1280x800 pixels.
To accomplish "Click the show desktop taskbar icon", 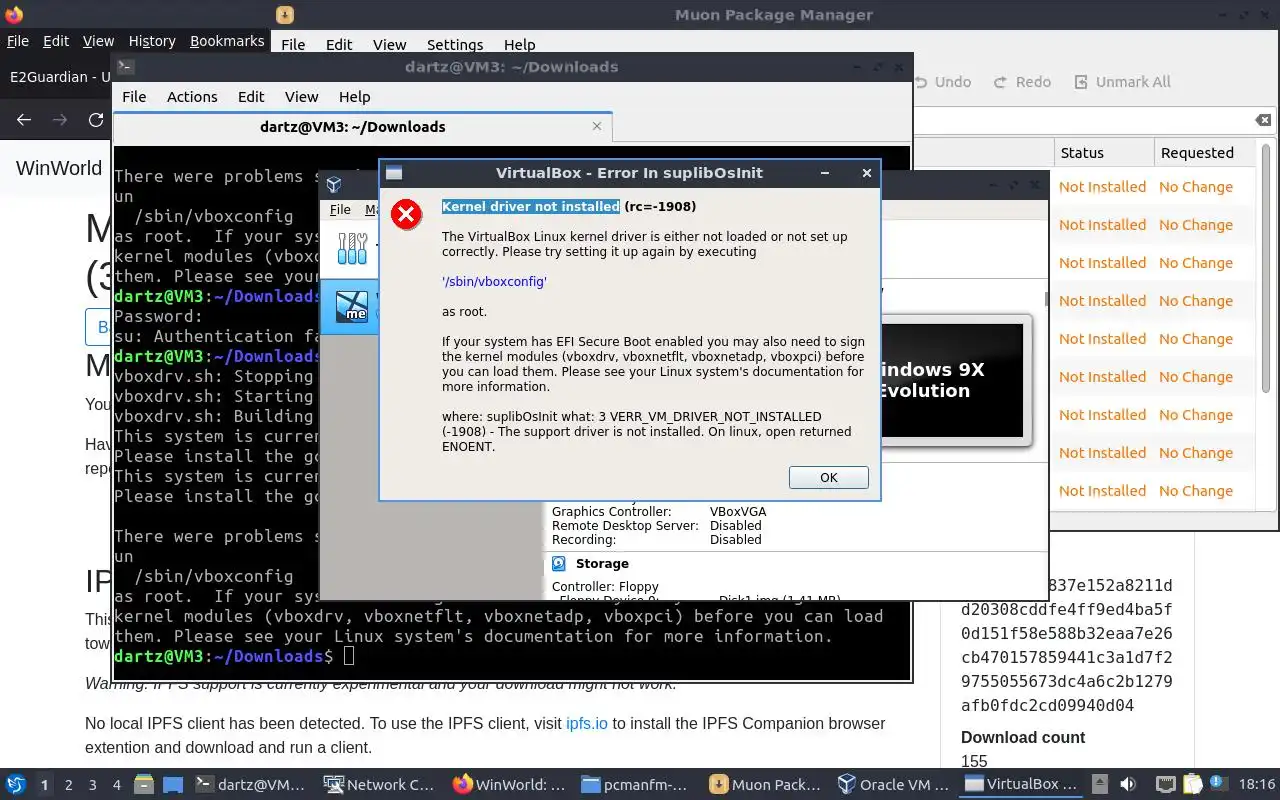I will 173,785.
